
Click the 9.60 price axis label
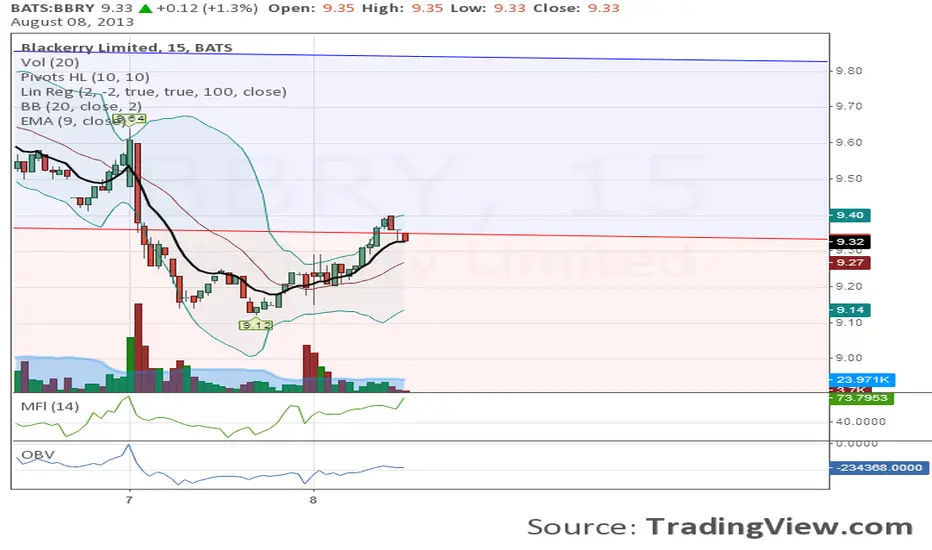tap(849, 143)
